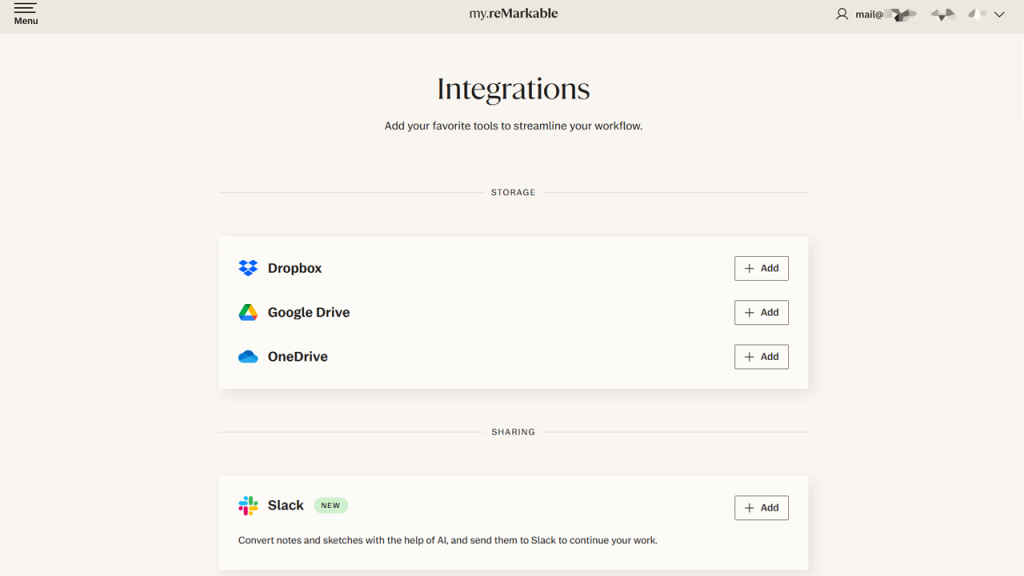Screen dimensions: 1024x576
Task: Click the Google Drive icon
Action: click(x=247, y=312)
